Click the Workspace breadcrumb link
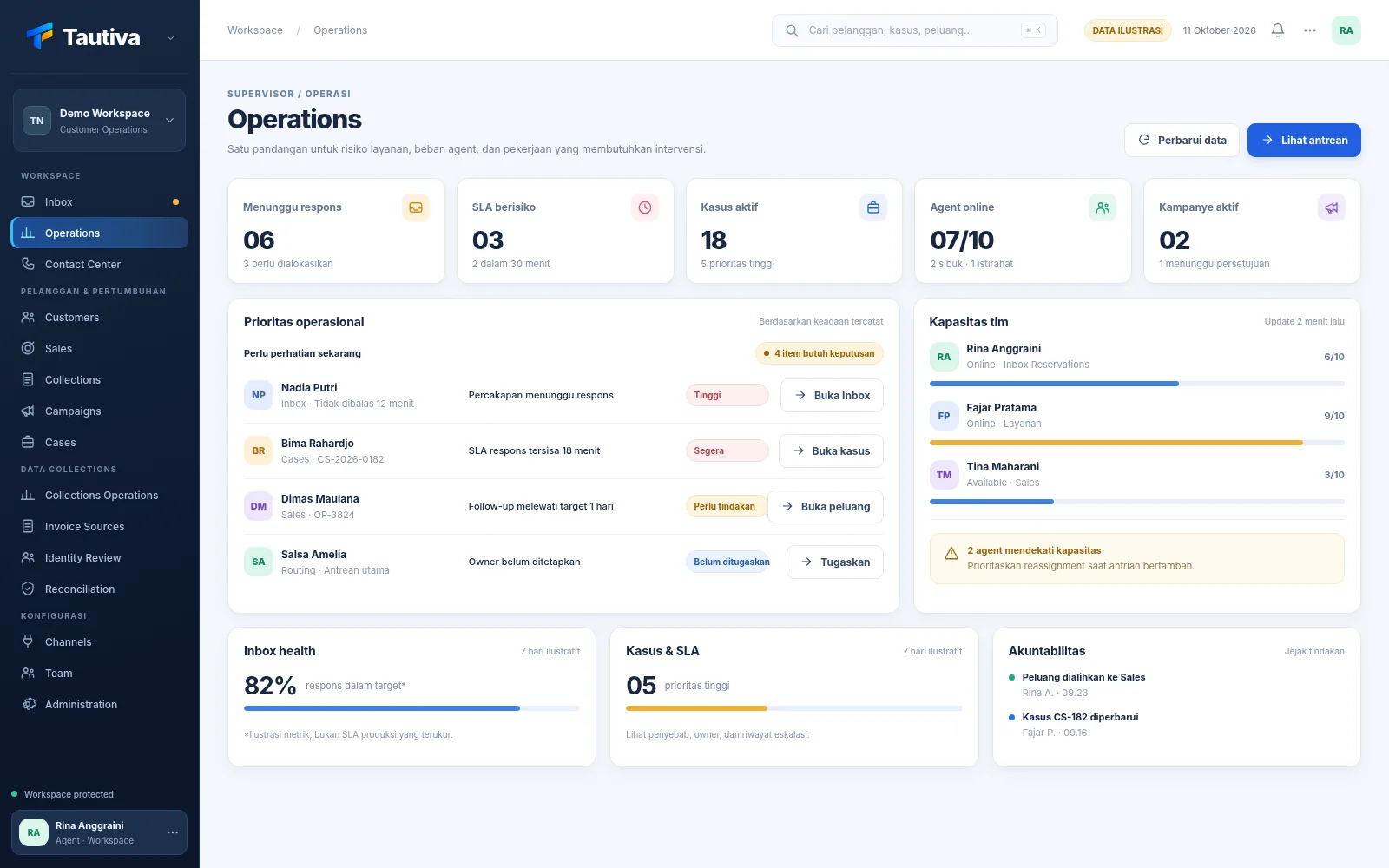 click(x=255, y=30)
